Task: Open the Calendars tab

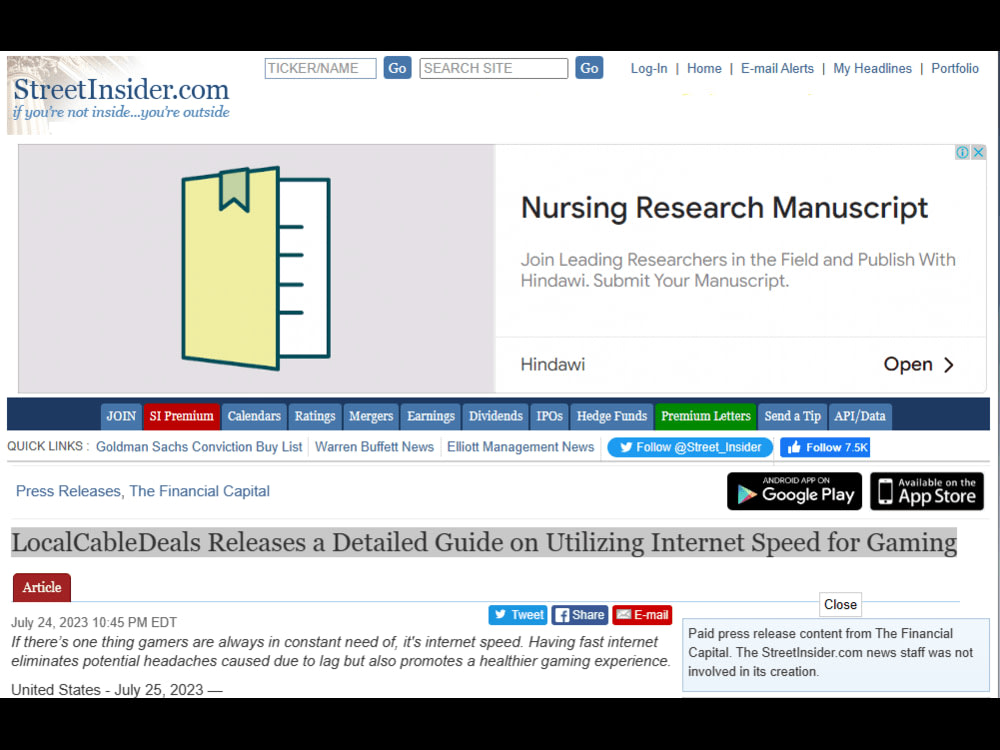Action: [x=254, y=416]
